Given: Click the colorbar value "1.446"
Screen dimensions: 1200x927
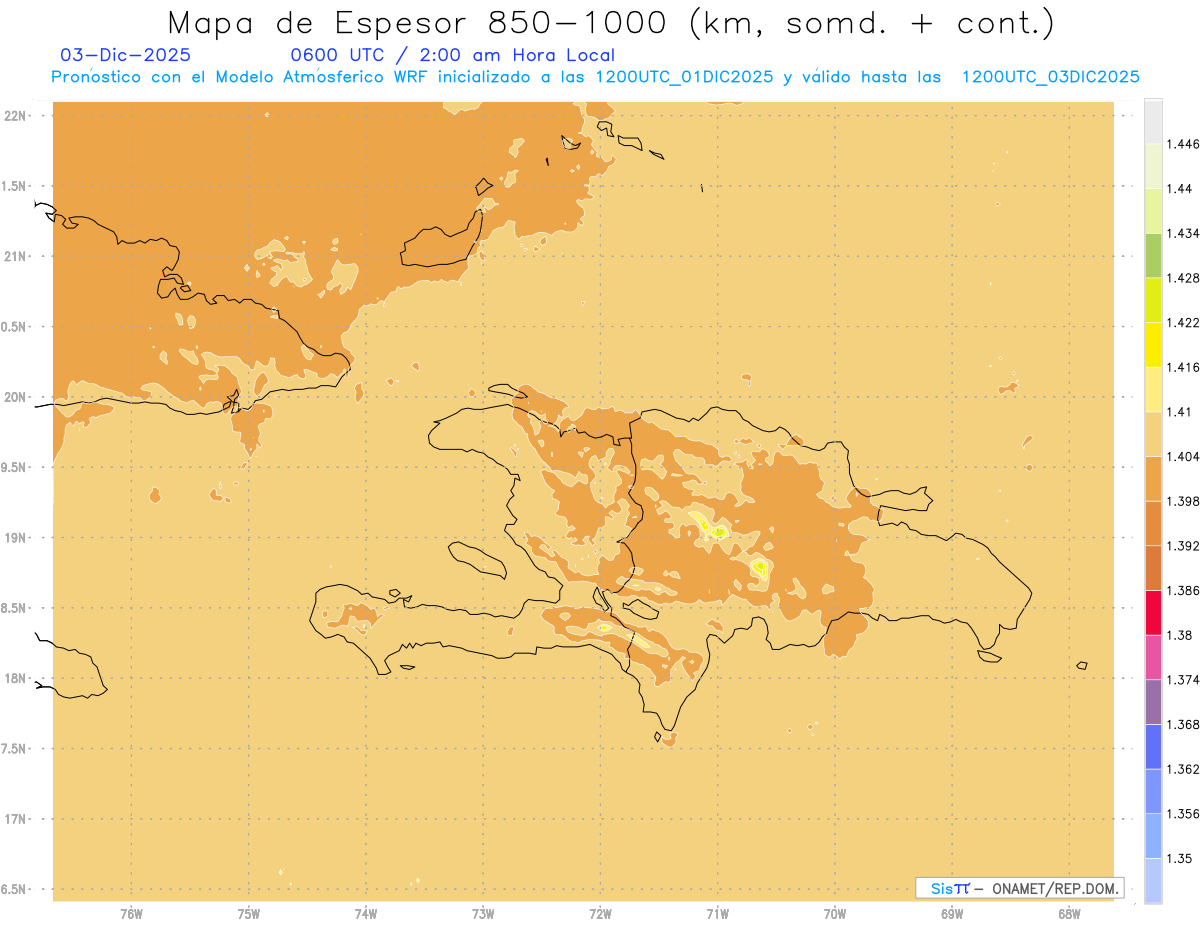Looking at the screenshot, I should 1182,144.
